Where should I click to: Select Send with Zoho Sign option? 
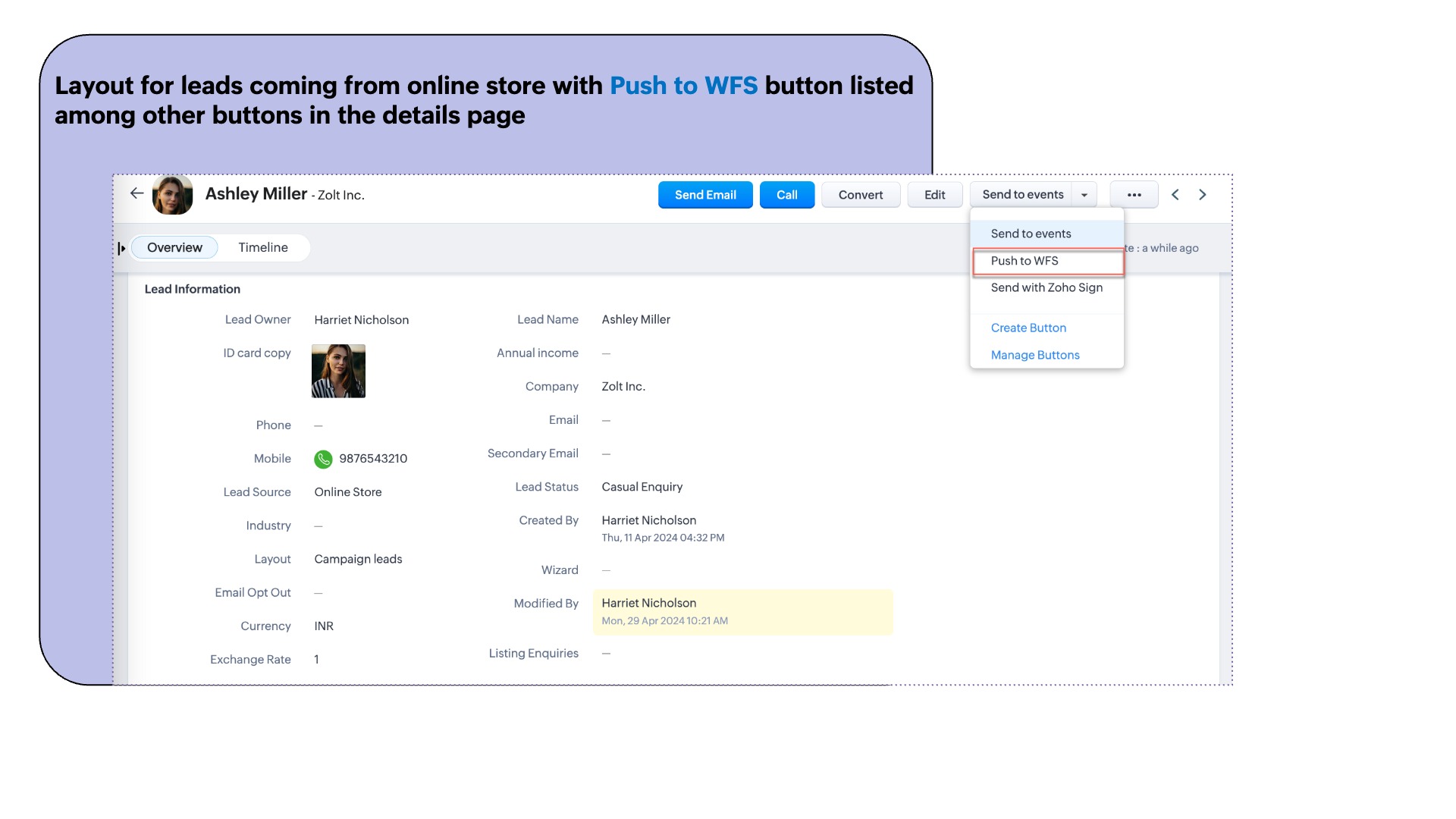(x=1046, y=287)
